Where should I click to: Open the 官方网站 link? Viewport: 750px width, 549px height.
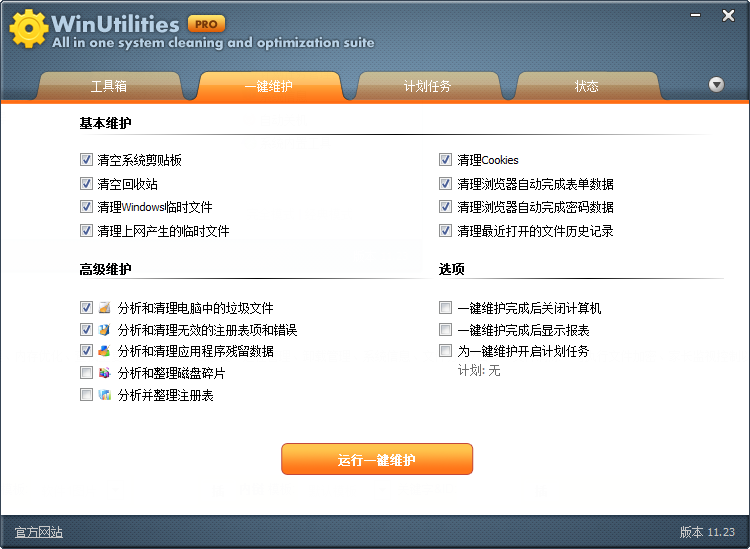pos(39,532)
